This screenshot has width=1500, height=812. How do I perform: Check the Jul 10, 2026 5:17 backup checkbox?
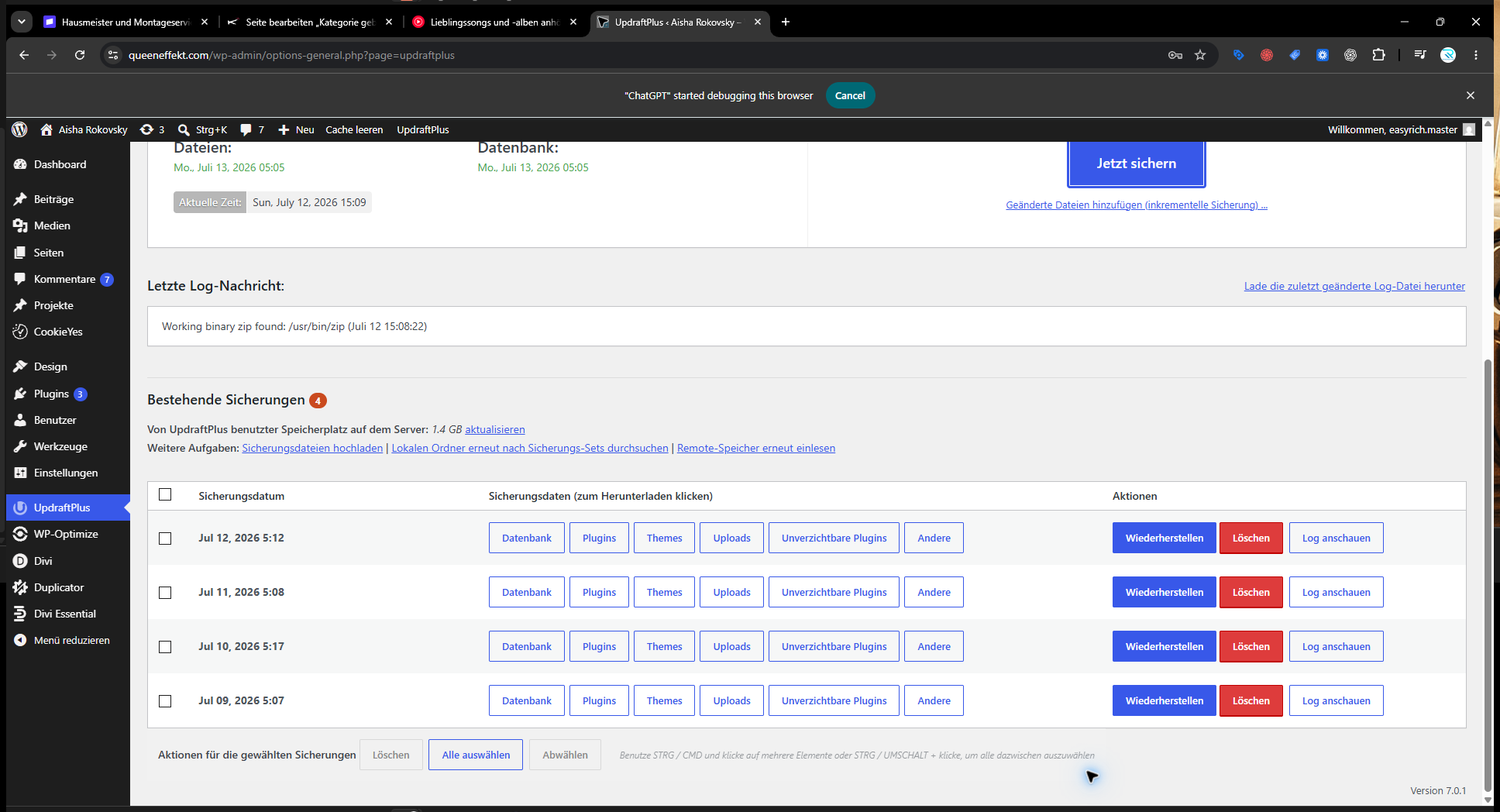(x=165, y=647)
